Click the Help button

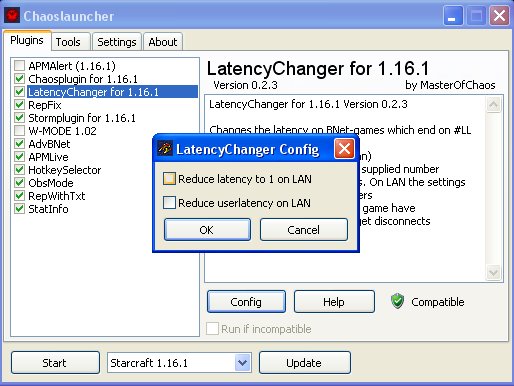[334, 302]
